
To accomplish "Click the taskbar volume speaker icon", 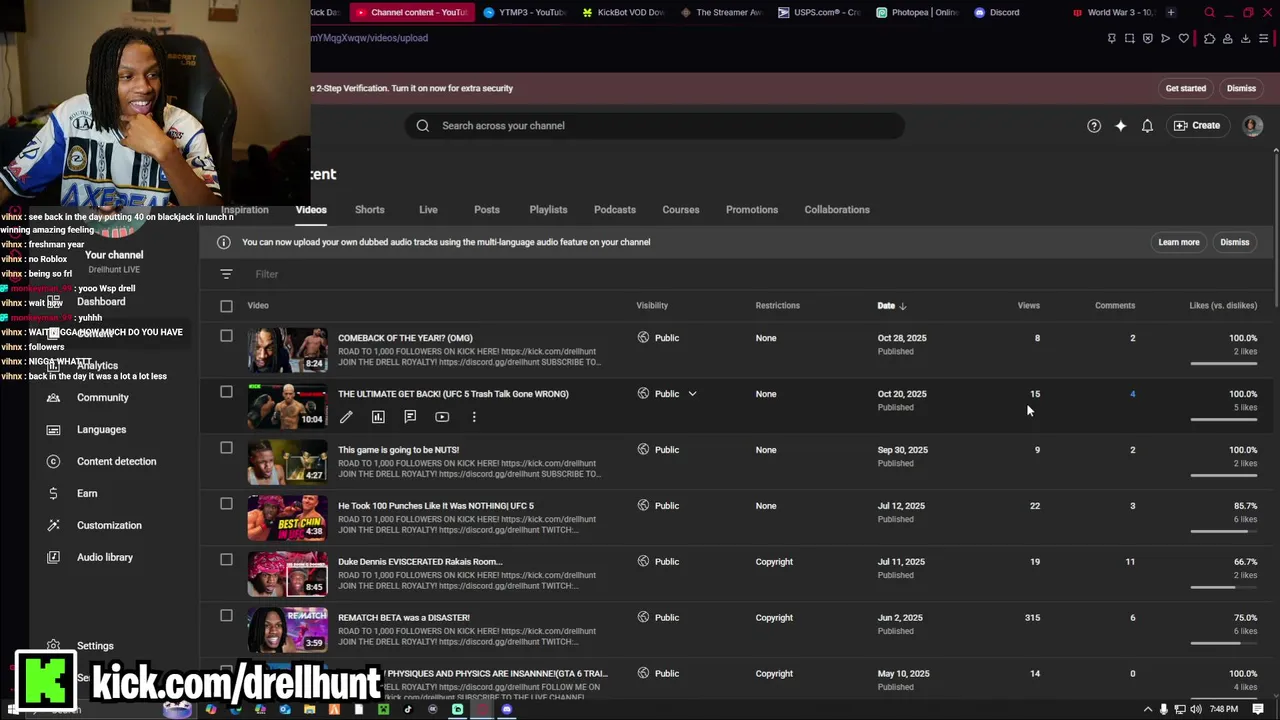I will [1196, 709].
